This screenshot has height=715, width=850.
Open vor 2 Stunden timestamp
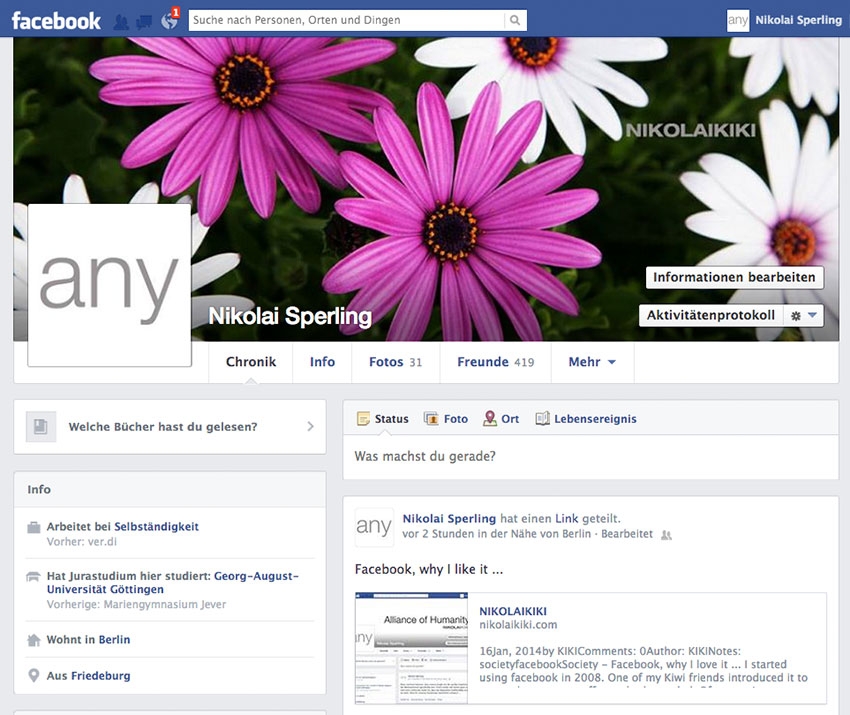pos(438,534)
